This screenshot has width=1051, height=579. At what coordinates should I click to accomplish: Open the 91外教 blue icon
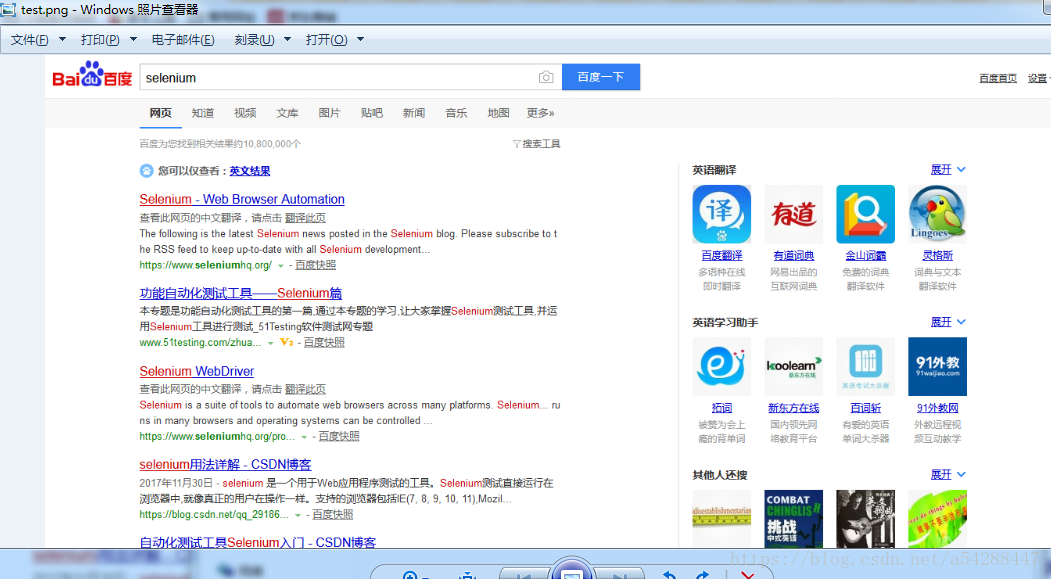tap(937, 366)
